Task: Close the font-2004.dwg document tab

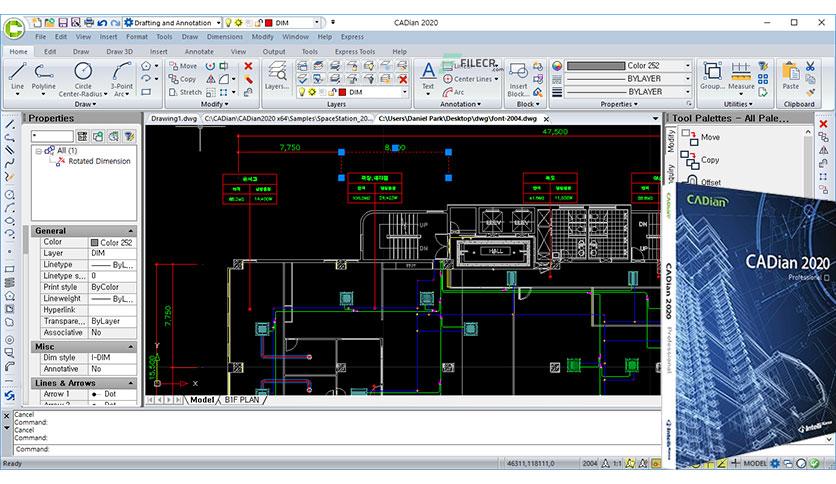Action: (546, 119)
